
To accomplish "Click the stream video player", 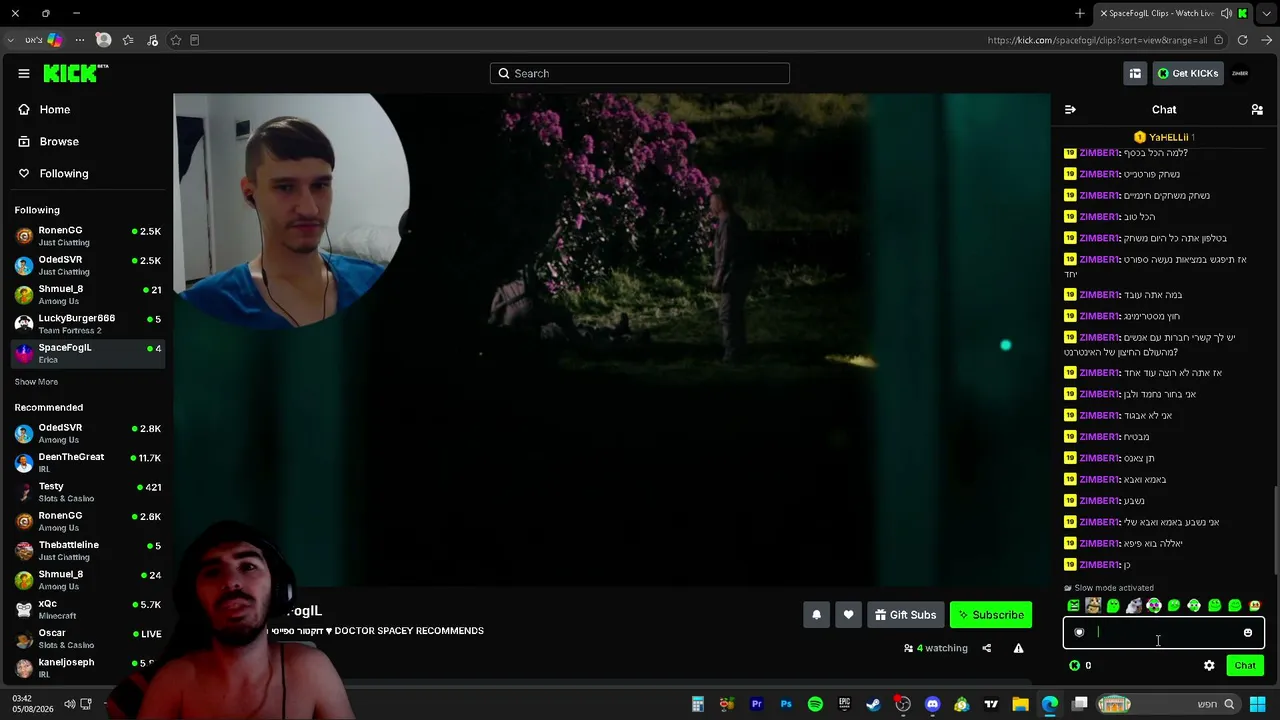I will (611, 340).
